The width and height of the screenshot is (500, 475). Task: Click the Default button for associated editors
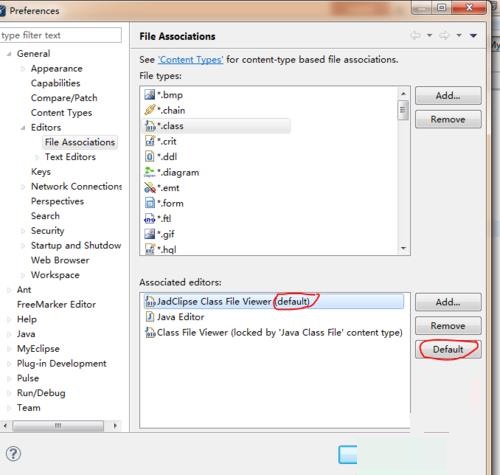click(x=448, y=349)
